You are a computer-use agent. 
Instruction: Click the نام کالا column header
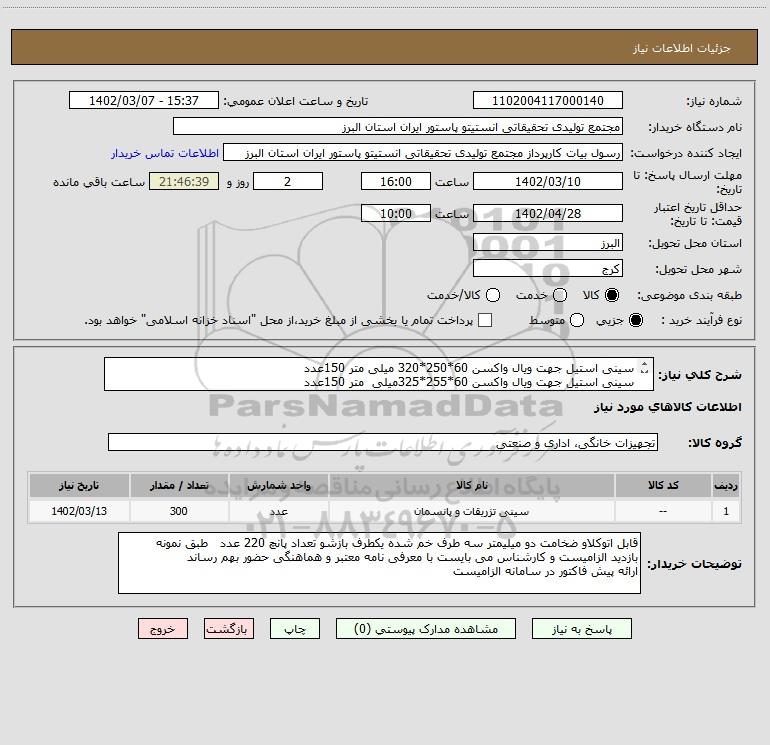click(x=472, y=486)
